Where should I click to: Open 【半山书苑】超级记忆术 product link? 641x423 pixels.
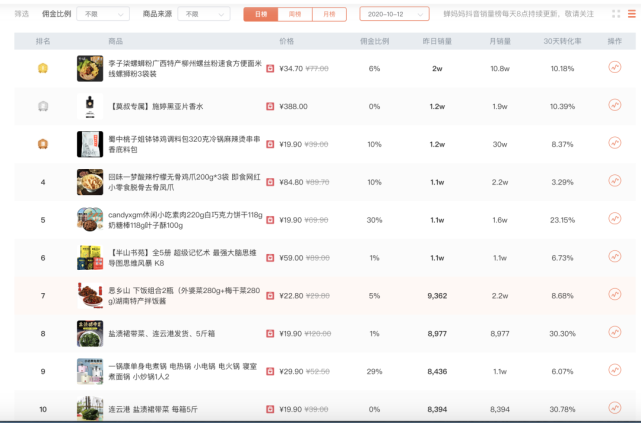[x=182, y=258]
